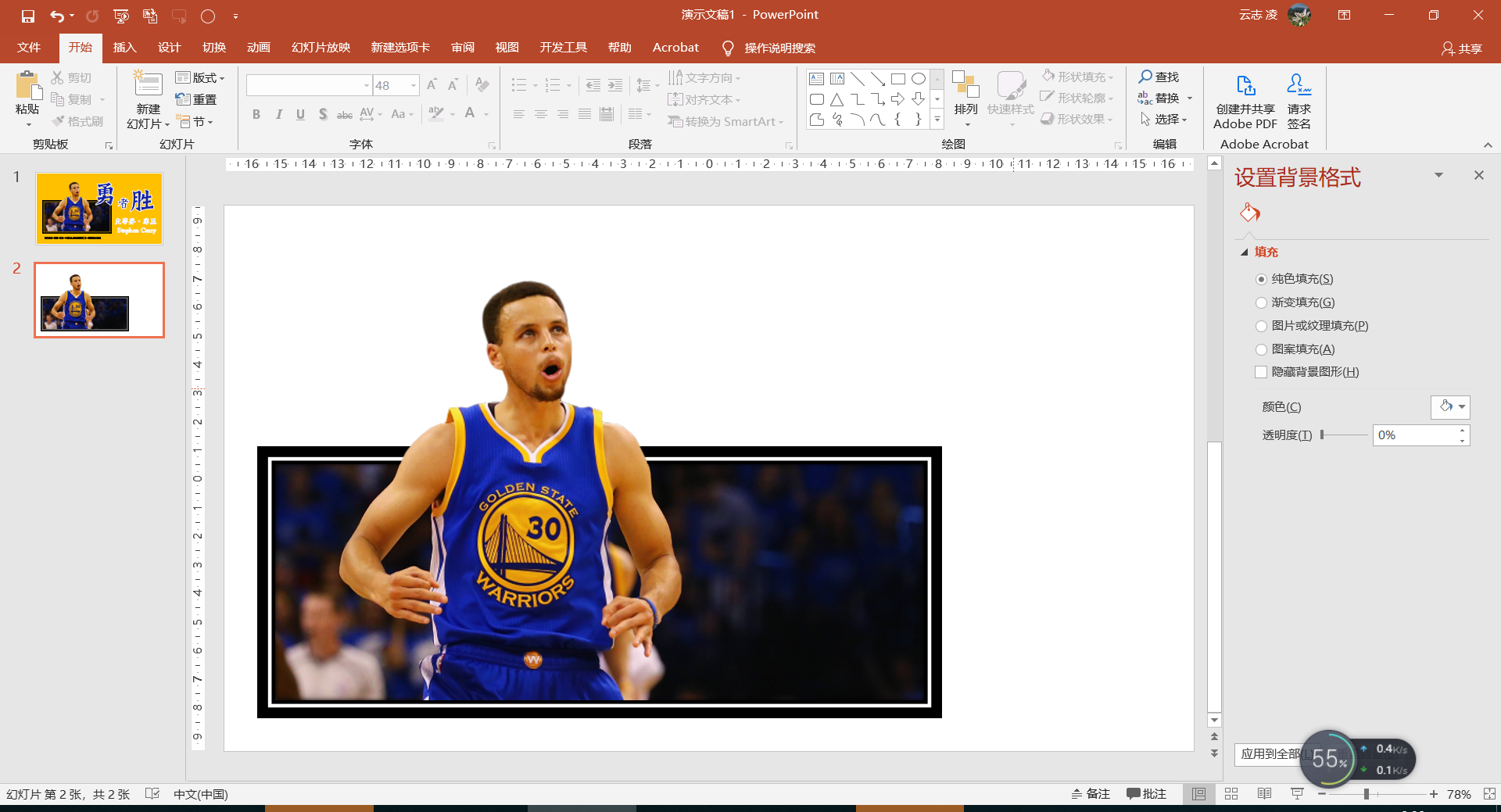Open the File (文件) tab
Screen dimensions: 1501x812
click(x=29, y=48)
